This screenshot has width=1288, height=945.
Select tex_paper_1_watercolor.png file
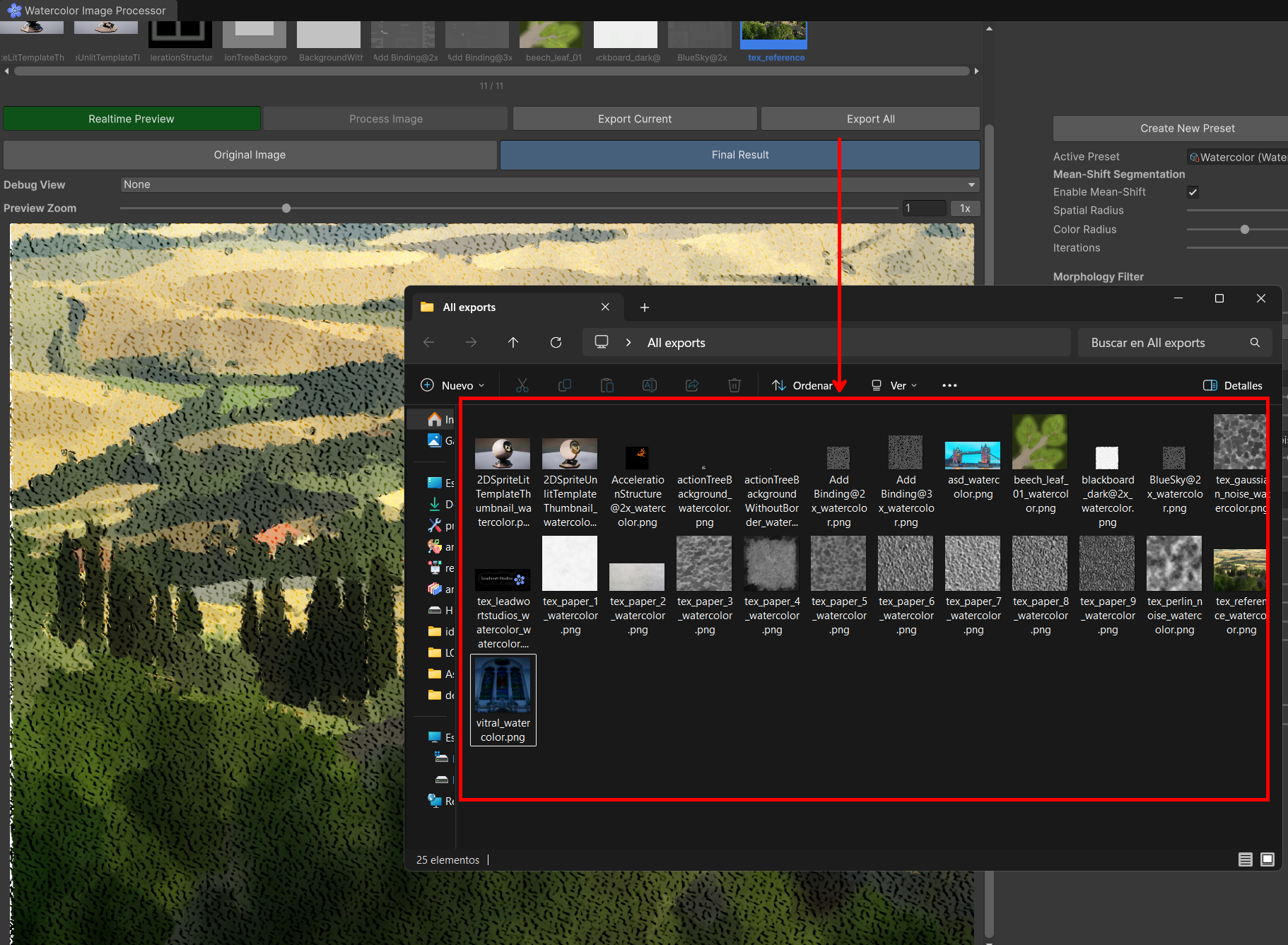click(570, 586)
